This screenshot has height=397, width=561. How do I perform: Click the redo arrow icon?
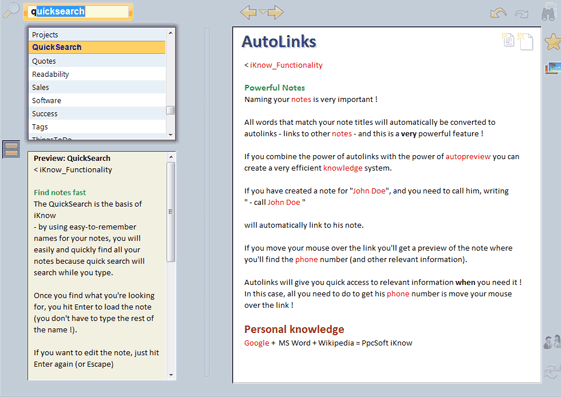[x=521, y=14]
